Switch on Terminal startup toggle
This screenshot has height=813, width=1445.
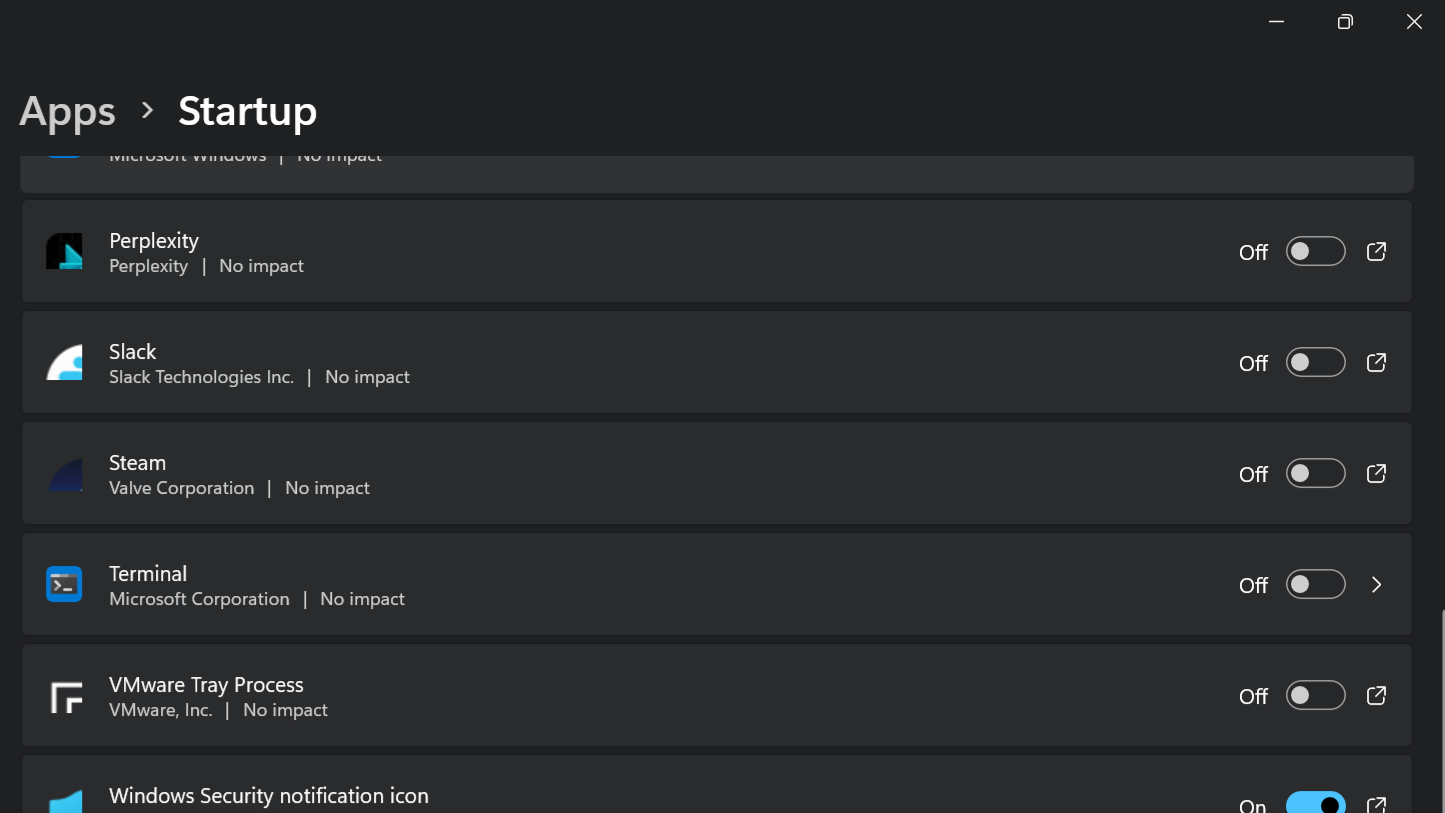(1315, 584)
